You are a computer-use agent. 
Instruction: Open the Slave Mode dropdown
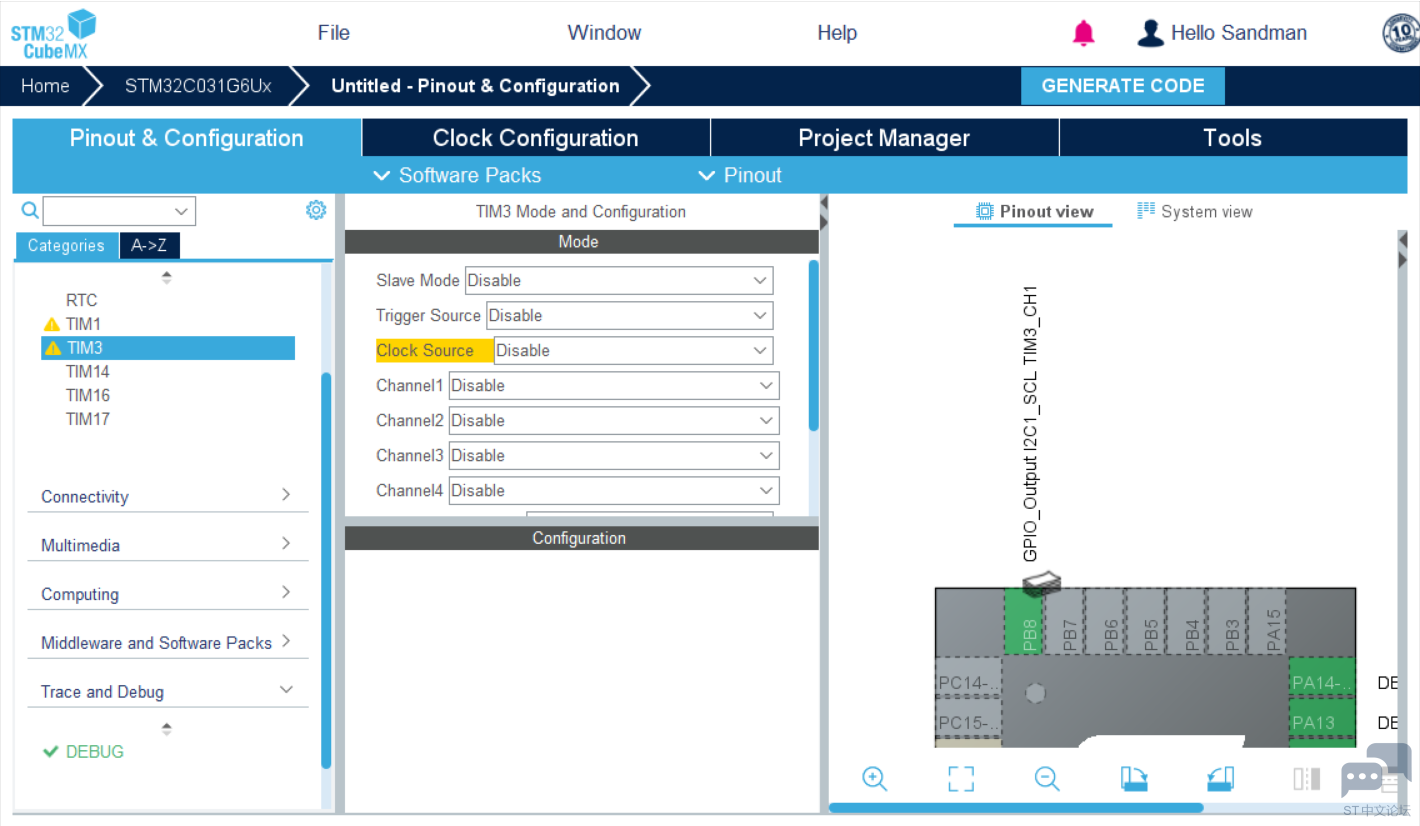[619, 281]
